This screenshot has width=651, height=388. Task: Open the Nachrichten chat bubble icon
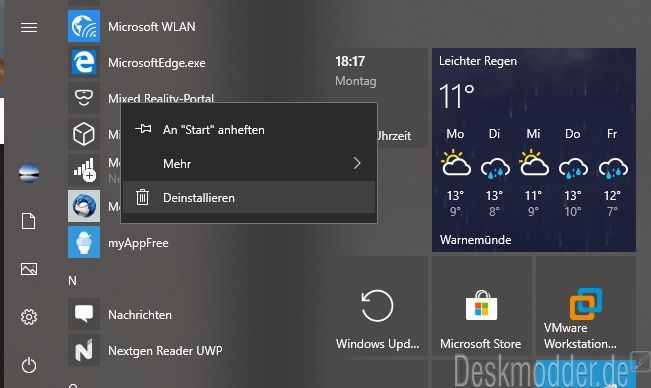[84, 314]
